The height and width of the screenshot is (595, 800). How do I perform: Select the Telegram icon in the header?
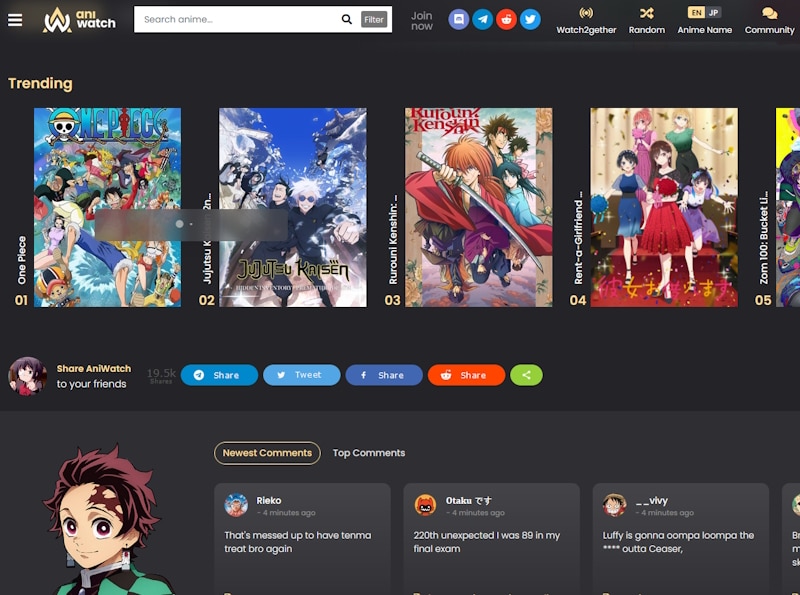pos(482,19)
